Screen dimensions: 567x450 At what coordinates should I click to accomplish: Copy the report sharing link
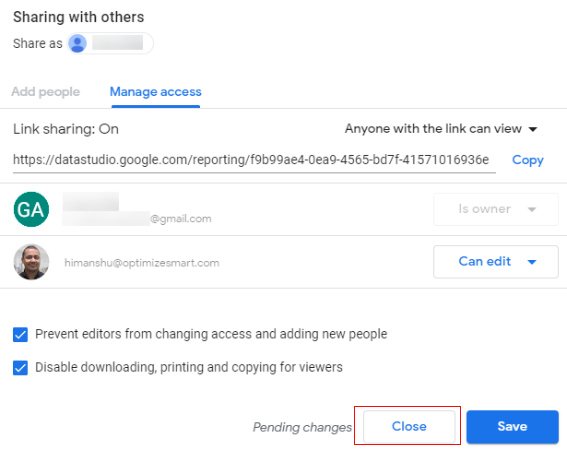528,160
